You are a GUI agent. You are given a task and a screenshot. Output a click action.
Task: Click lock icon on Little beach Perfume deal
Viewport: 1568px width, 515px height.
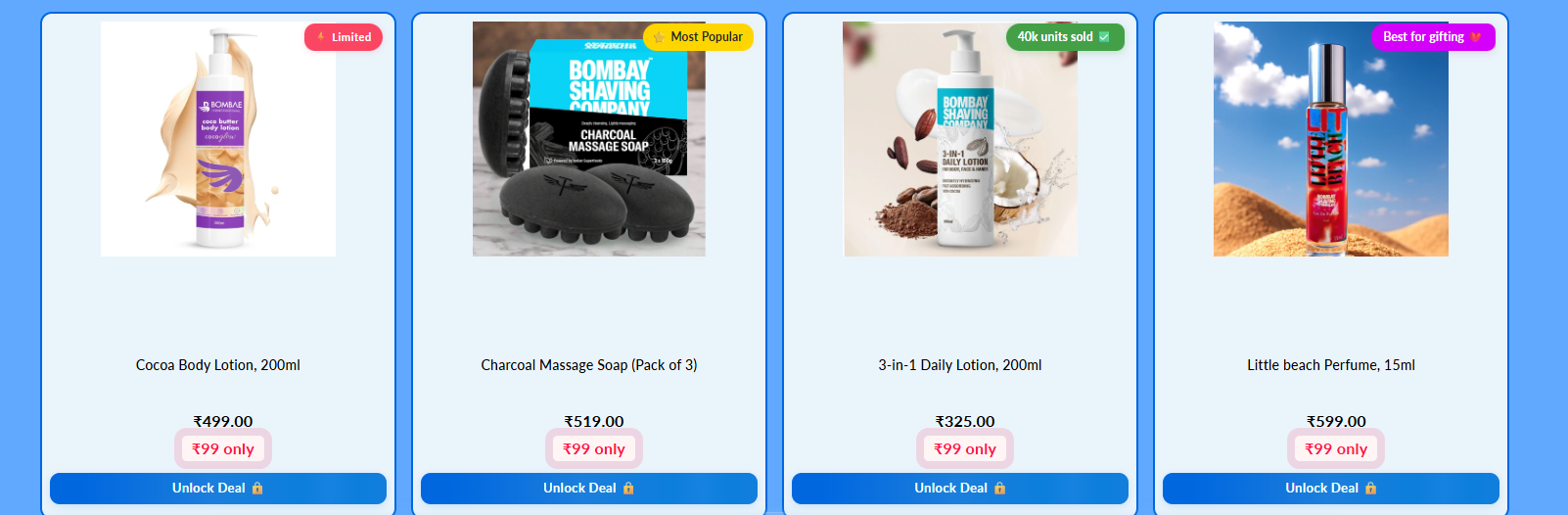coord(1370,488)
